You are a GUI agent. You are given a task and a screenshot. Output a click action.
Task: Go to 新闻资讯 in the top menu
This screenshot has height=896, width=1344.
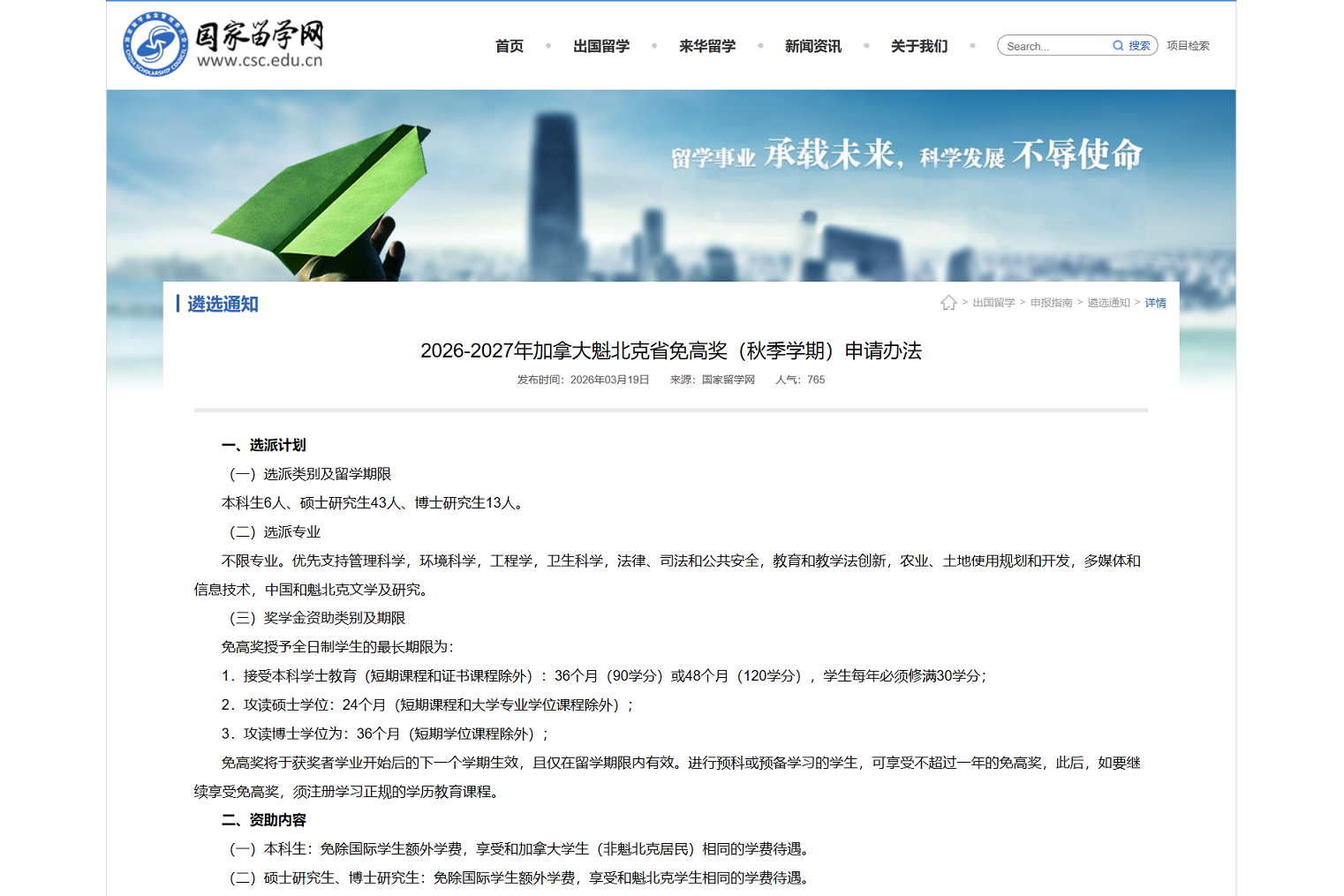coord(813,46)
